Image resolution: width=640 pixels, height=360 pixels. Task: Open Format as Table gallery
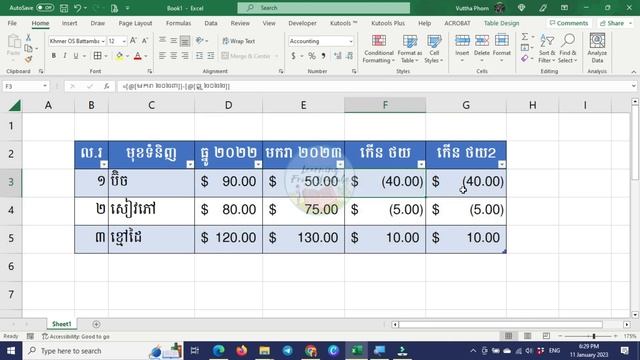click(409, 49)
